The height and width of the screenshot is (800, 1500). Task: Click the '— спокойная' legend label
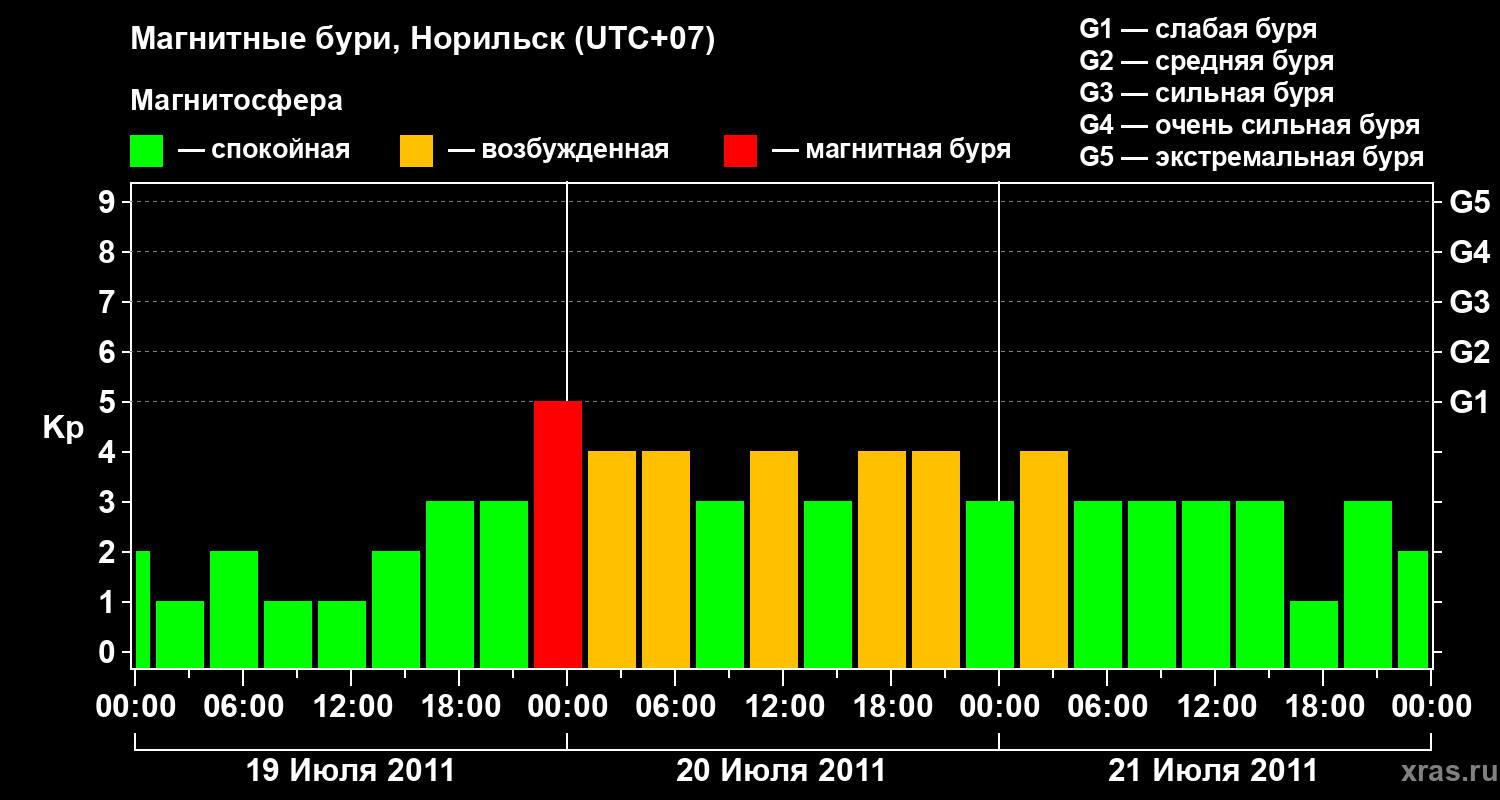coord(264,151)
